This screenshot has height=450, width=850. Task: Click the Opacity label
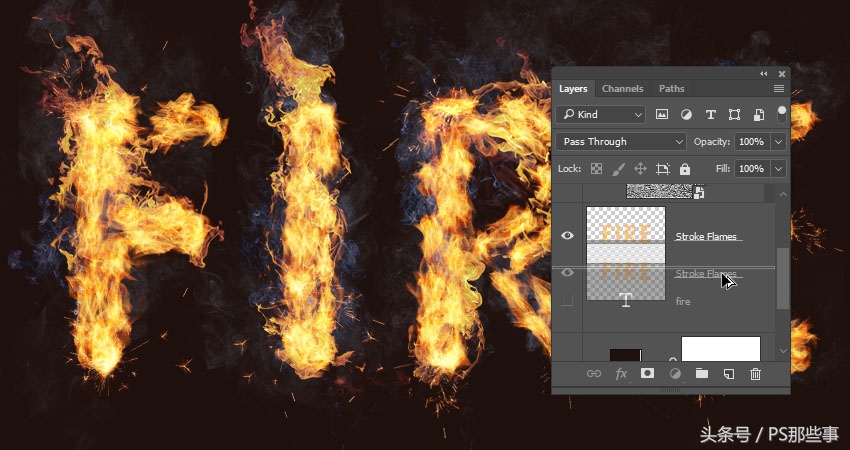pyautogui.click(x=712, y=142)
